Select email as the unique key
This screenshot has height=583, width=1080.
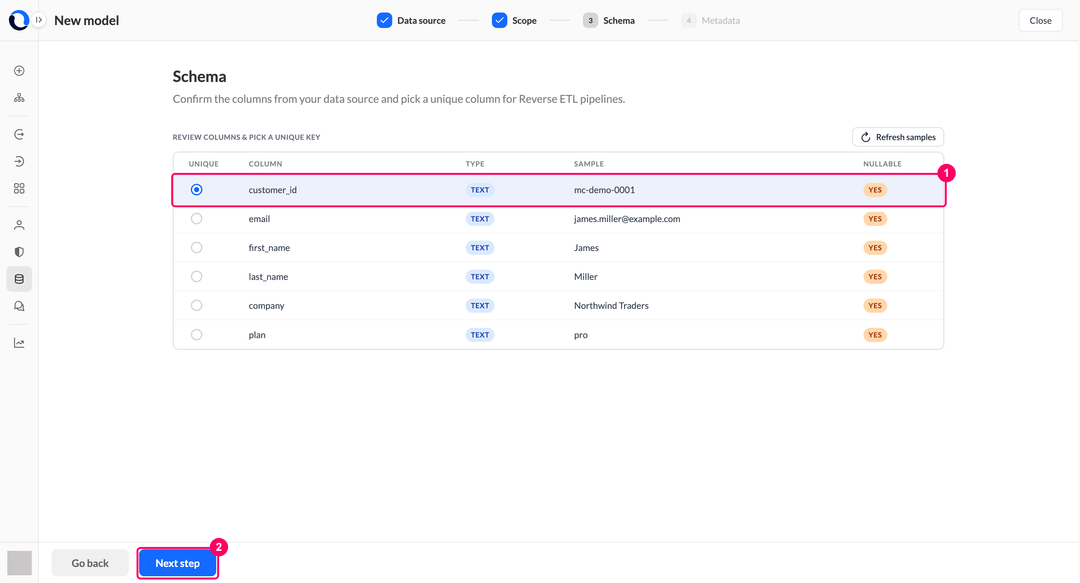click(x=196, y=218)
